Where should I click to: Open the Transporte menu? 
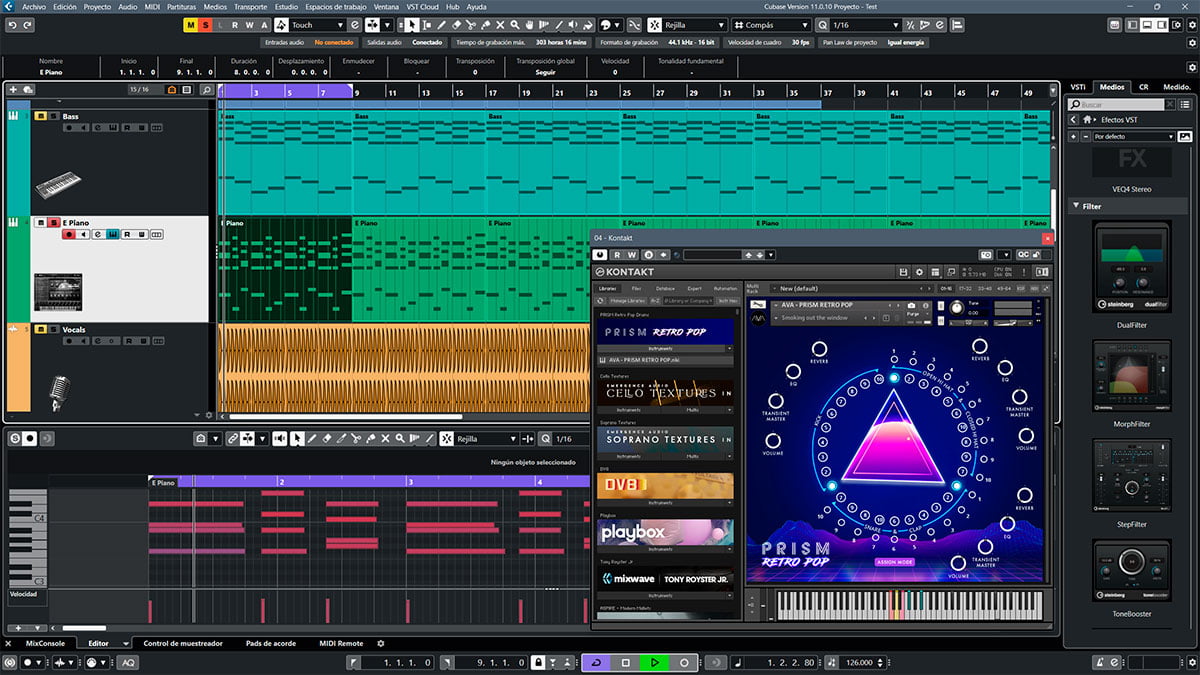coord(250,6)
